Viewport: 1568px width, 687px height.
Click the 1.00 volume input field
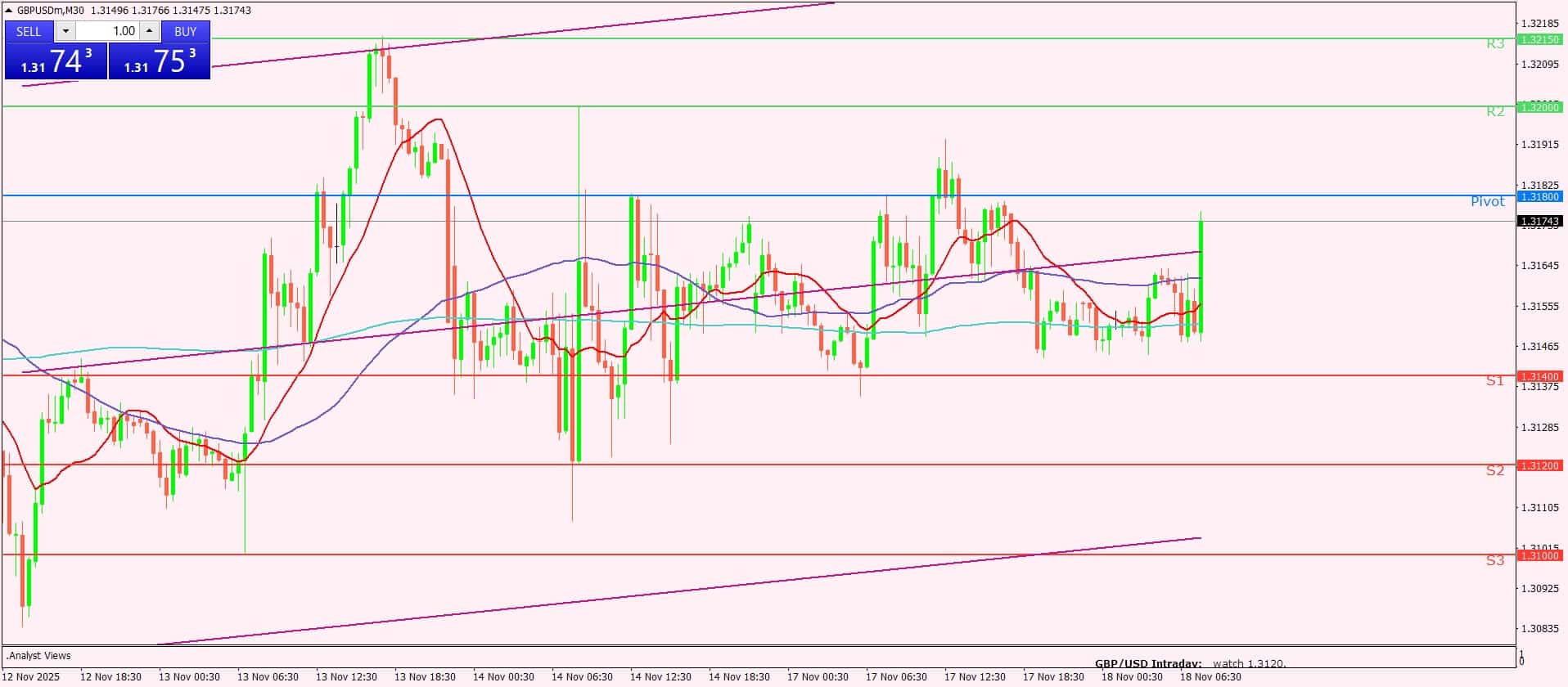(108, 31)
